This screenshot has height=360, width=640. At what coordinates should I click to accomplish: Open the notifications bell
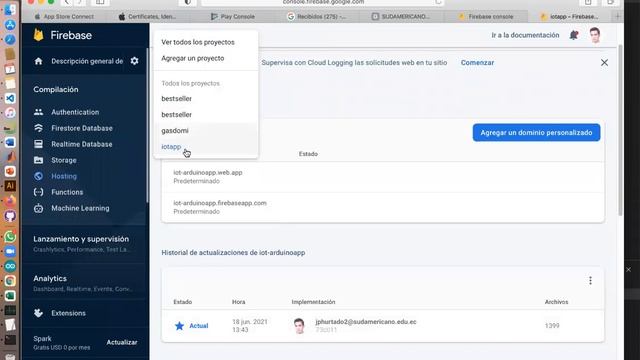(574, 35)
